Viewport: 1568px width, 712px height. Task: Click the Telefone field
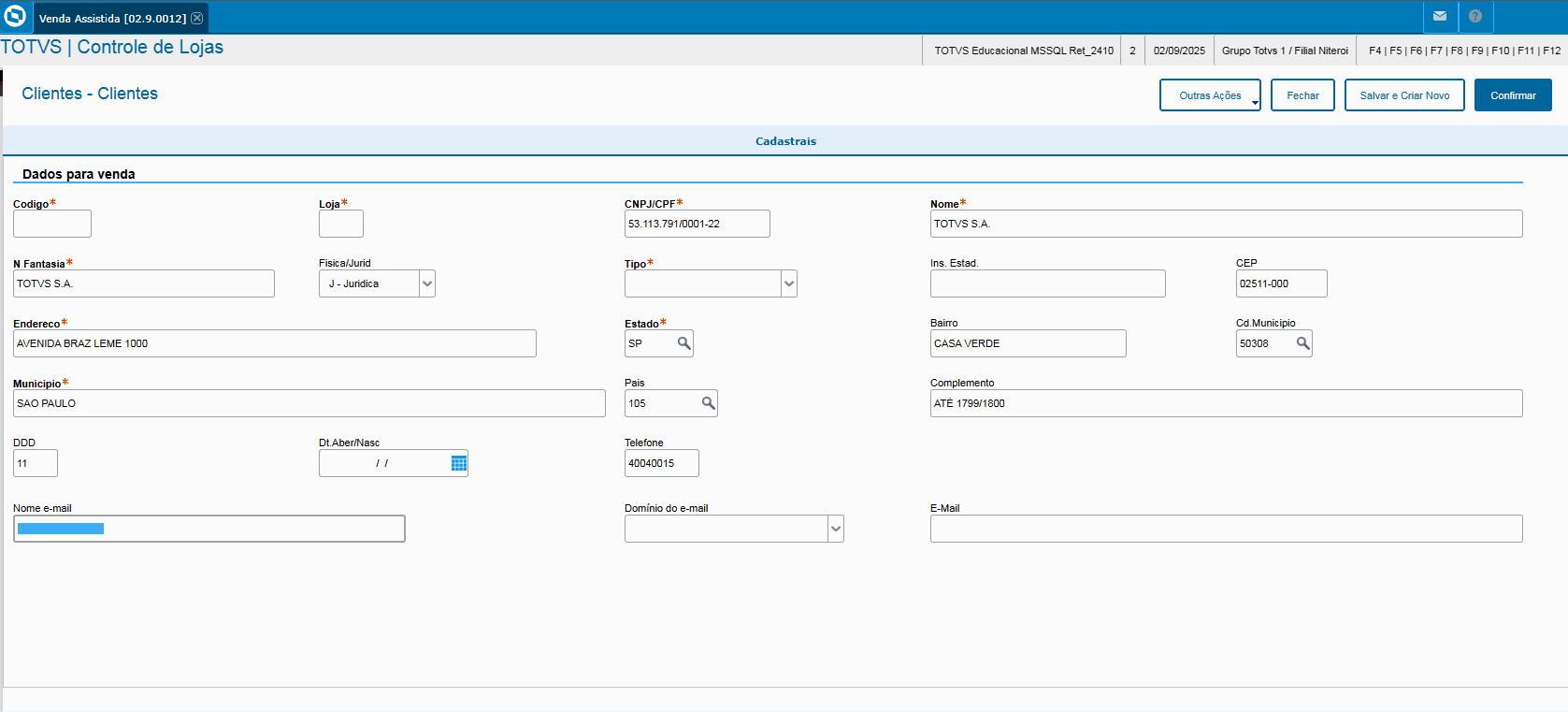662,463
